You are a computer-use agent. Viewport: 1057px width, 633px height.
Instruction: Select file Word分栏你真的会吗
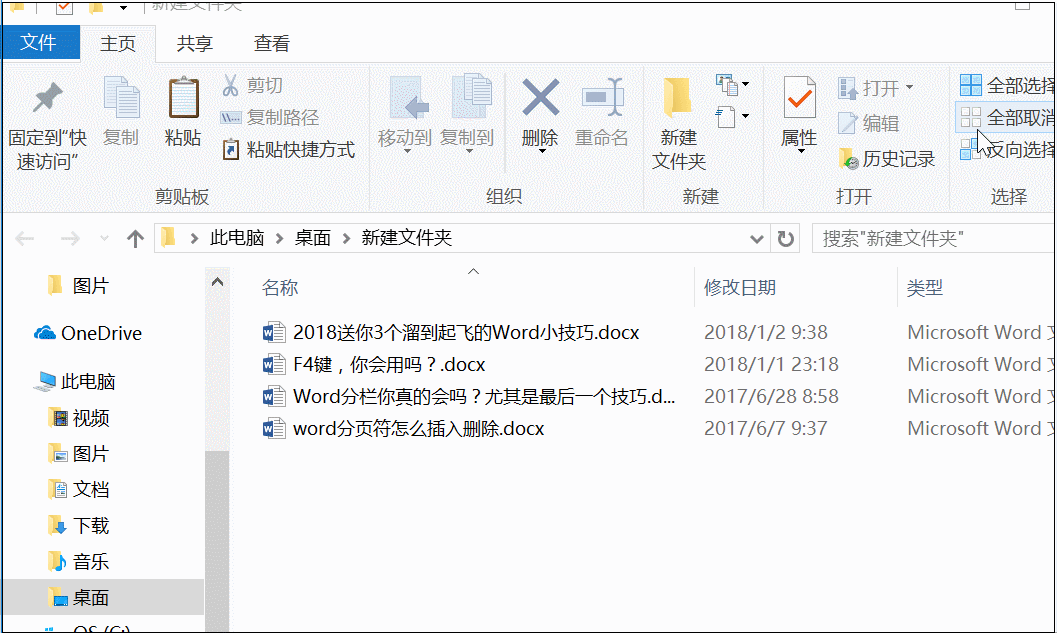point(469,396)
